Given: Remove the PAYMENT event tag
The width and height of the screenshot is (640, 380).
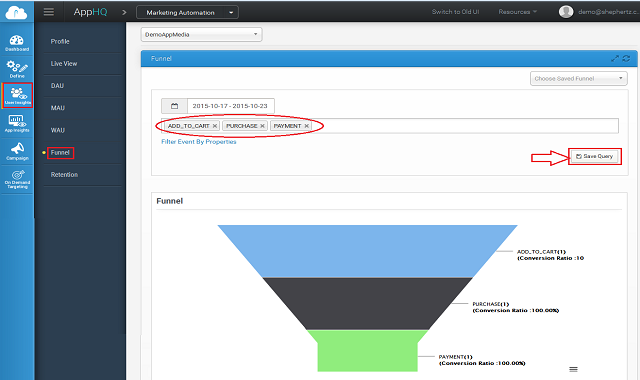Looking at the screenshot, I should click(307, 126).
